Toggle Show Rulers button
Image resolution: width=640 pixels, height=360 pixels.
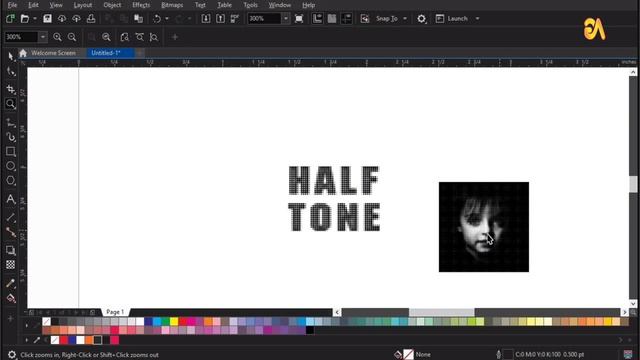[x=317, y=18]
